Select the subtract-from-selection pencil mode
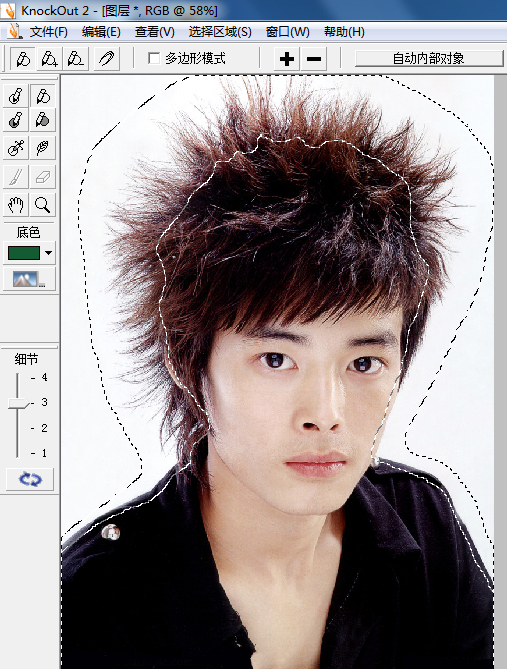Viewport: 507px width, 669px height. pos(76,59)
